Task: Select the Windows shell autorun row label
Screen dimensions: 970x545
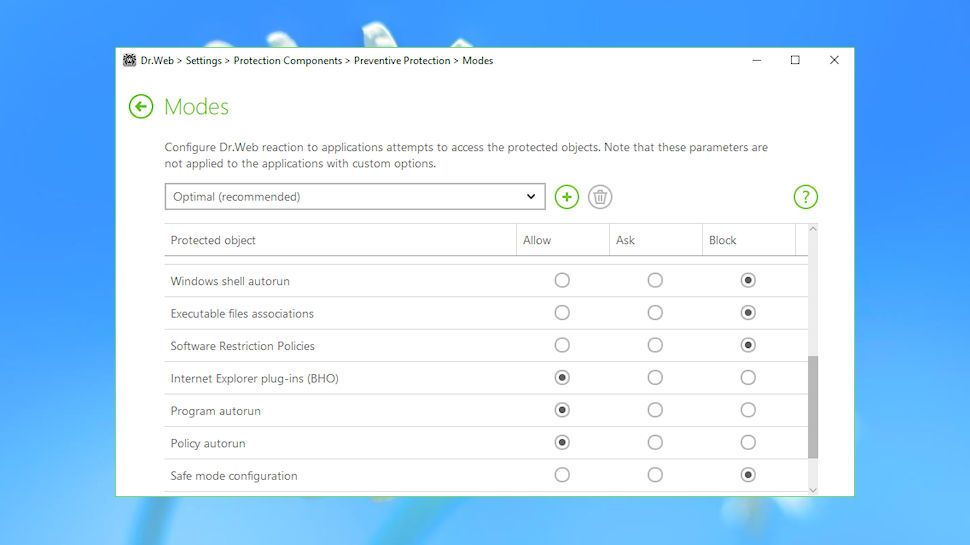Action: click(x=230, y=281)
